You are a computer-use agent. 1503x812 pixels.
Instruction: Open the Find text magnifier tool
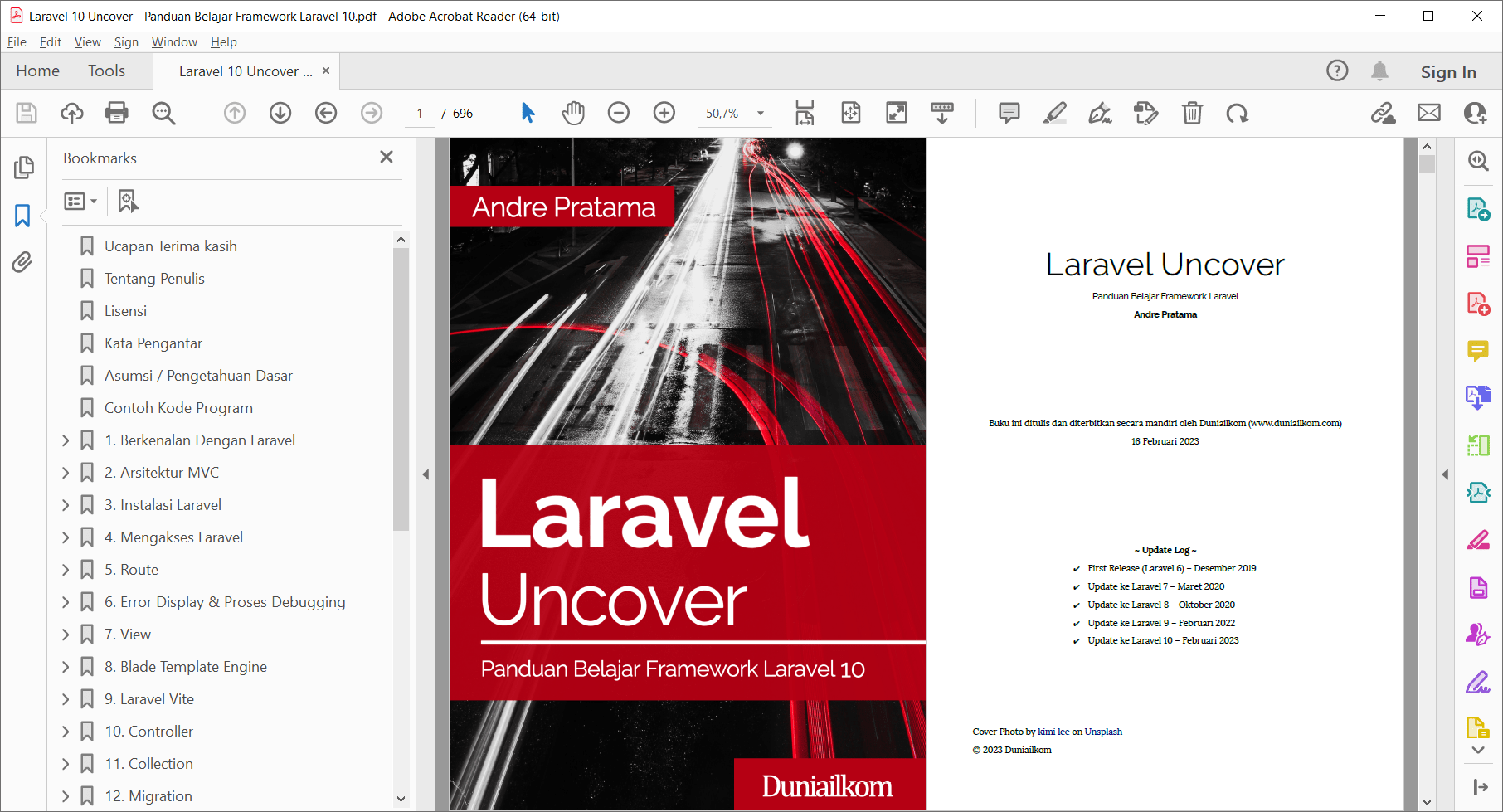tap(163, 113)
